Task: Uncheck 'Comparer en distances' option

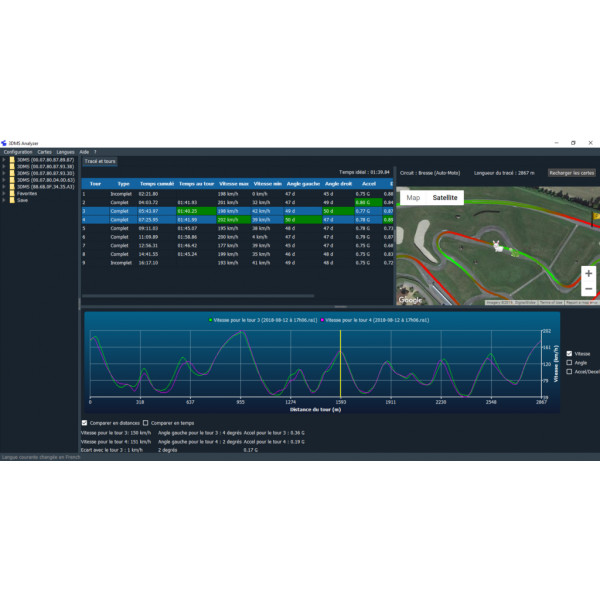Action: (x=84, y=423)
